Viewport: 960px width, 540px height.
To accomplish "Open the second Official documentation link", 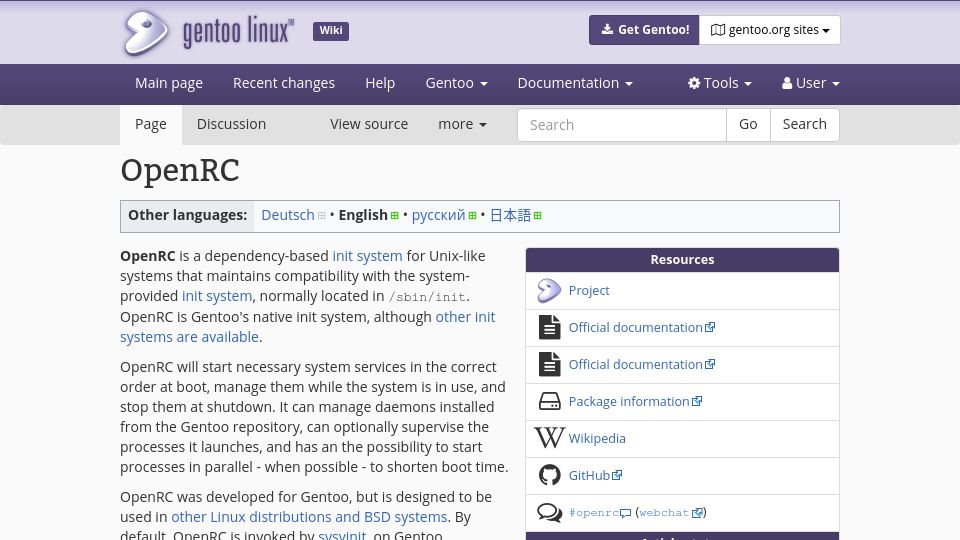I will point(642,364).
